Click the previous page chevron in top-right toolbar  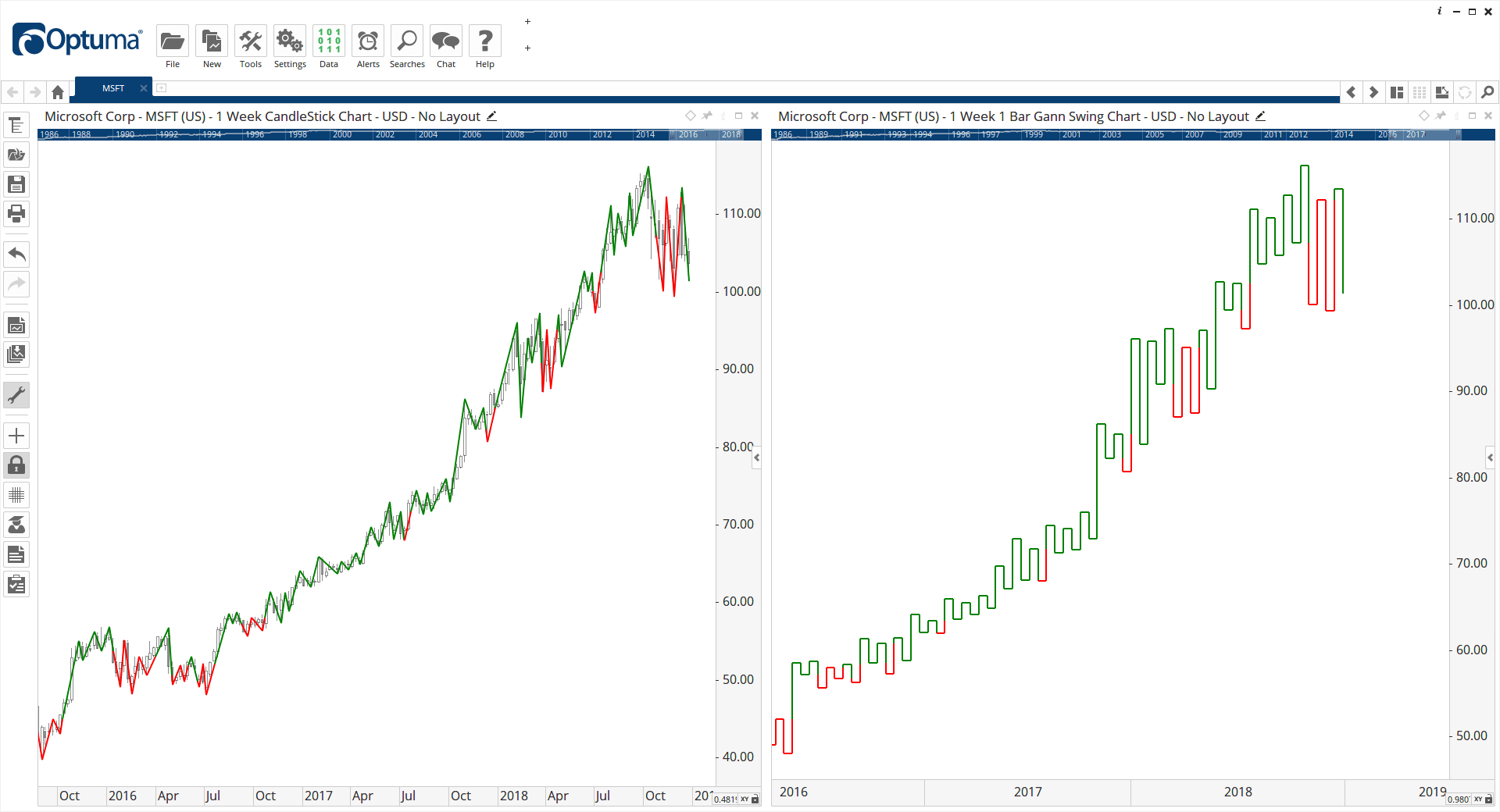pyautogui.click(x=1351, y=92)
